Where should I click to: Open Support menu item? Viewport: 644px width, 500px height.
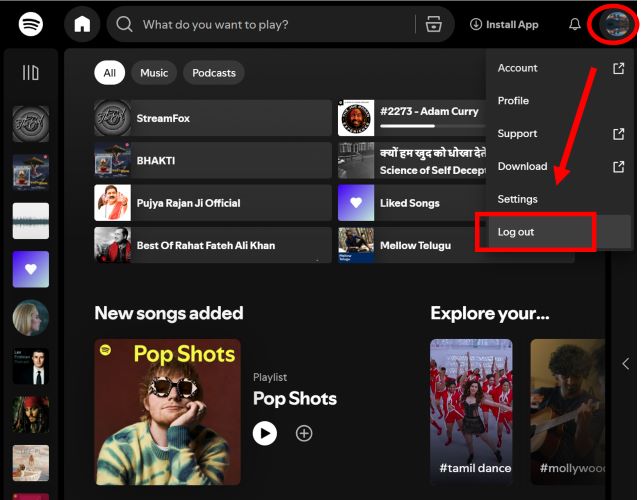coord(559,134)
